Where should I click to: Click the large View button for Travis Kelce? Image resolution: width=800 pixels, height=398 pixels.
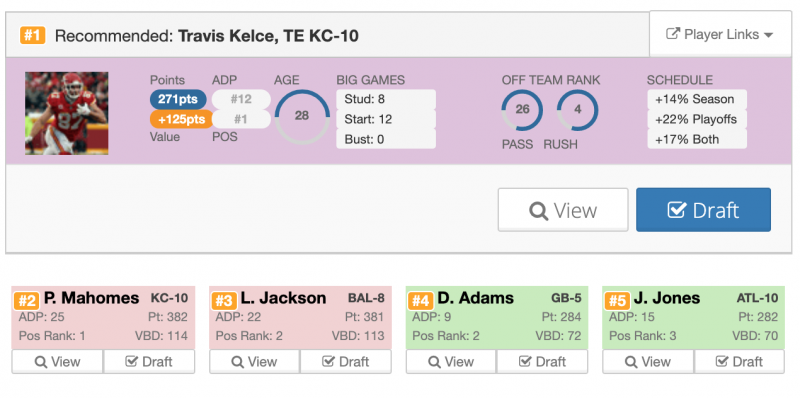[563, 210]
